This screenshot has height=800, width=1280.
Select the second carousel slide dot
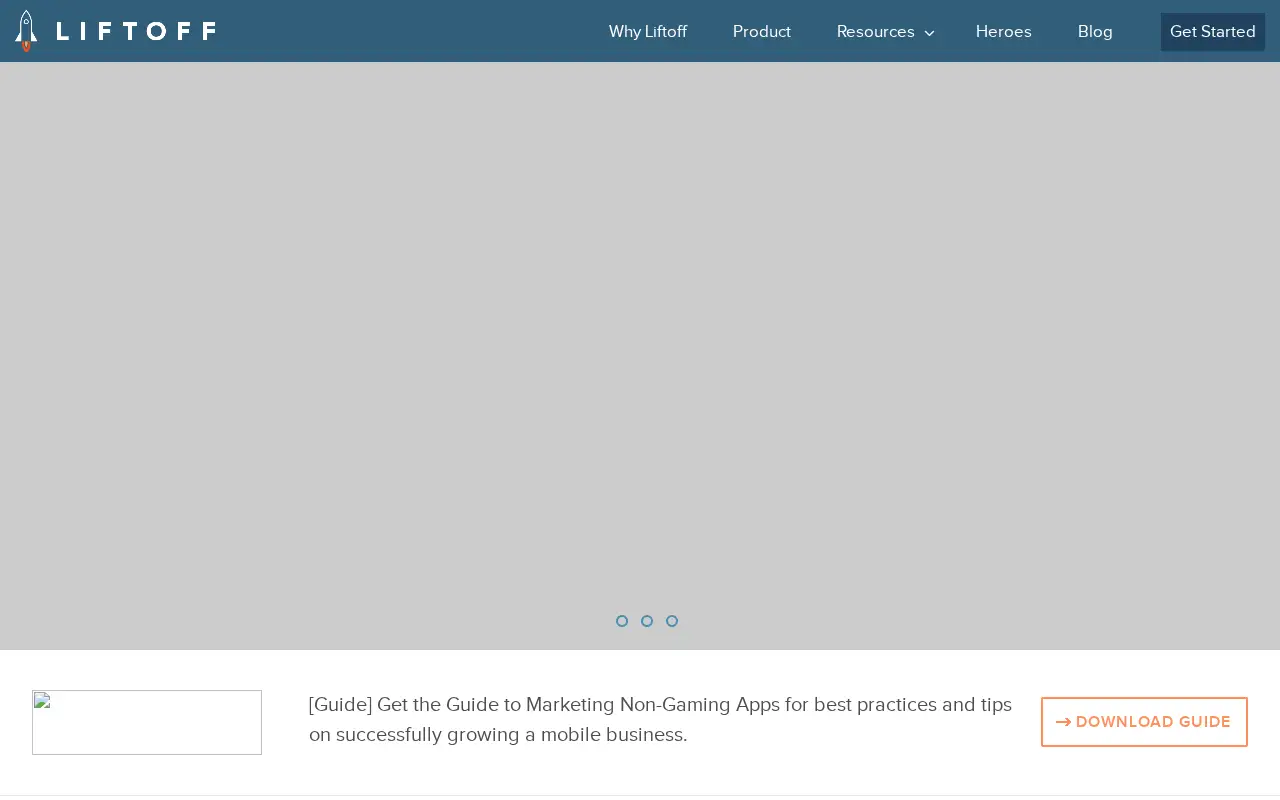(647, 621)
